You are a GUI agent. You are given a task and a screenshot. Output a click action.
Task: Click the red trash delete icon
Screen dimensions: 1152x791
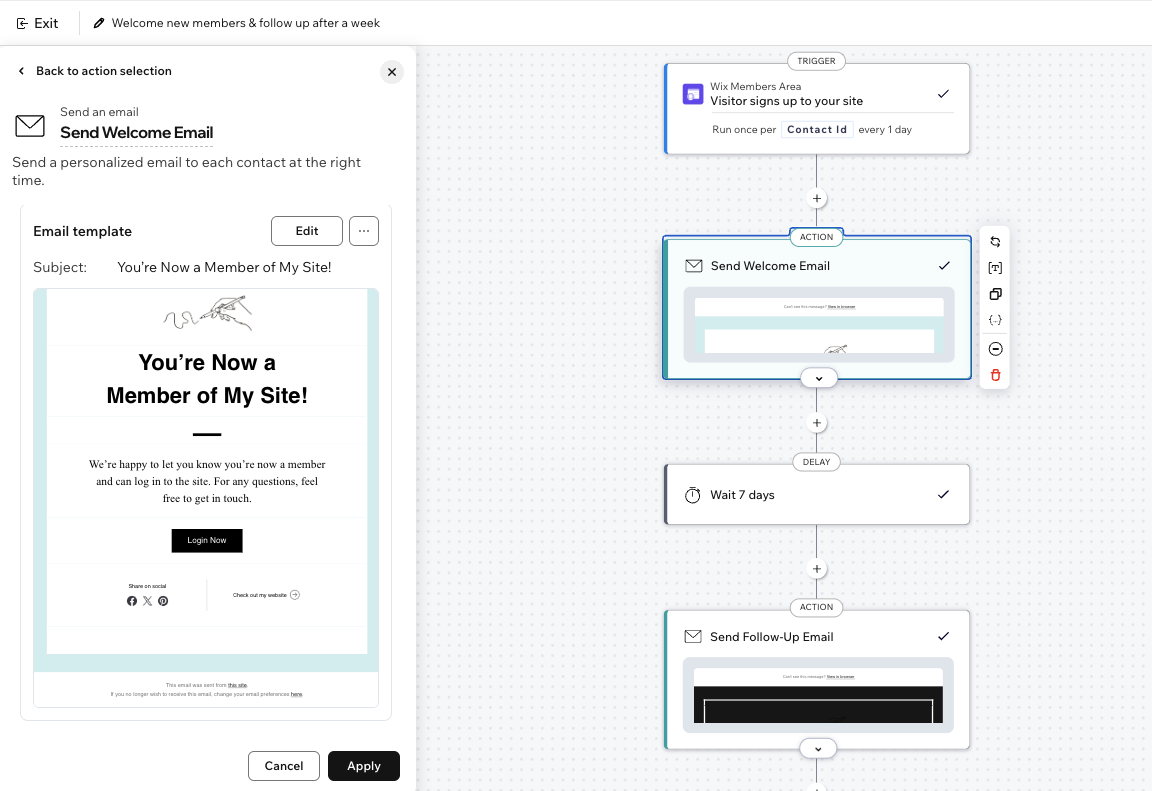996,375
